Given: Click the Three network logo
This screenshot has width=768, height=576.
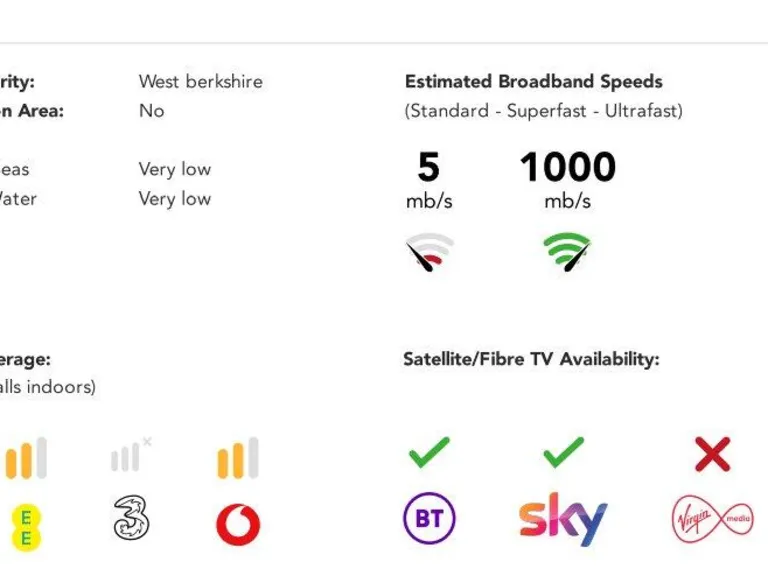Looking at the screenshot, I should 131,519.
